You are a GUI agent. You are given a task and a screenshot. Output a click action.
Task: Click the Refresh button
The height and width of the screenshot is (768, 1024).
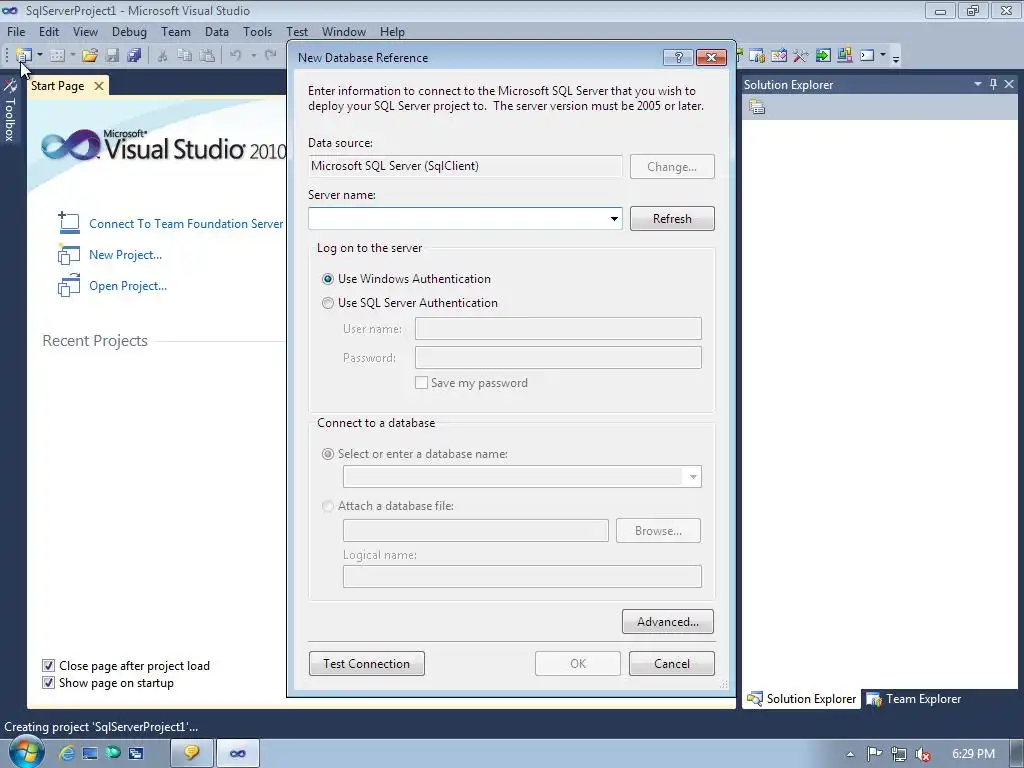672,219
